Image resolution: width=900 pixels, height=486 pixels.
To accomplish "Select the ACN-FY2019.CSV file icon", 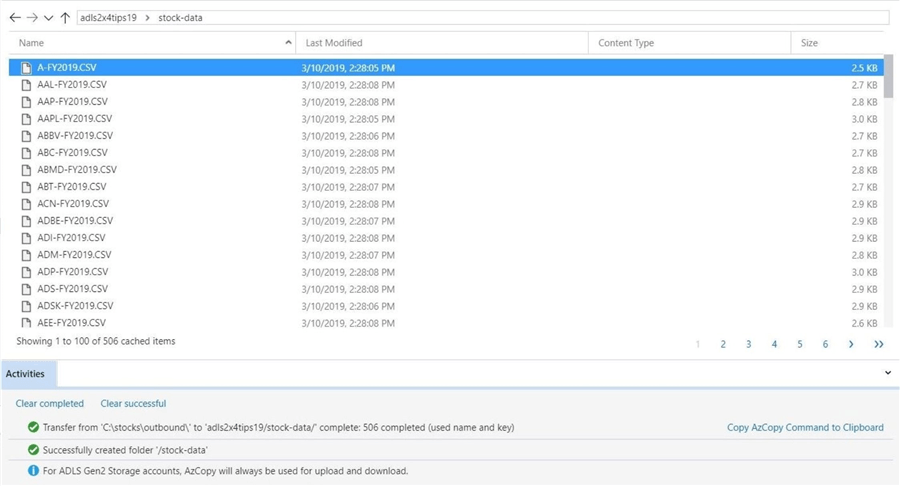I will click(x=26, y=204).
